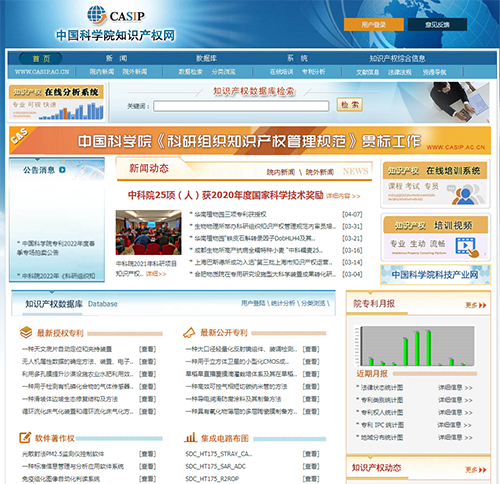Open the 数据库 navigation menu
This screenshot has width=500, height=484.
(x=207, y=58)
